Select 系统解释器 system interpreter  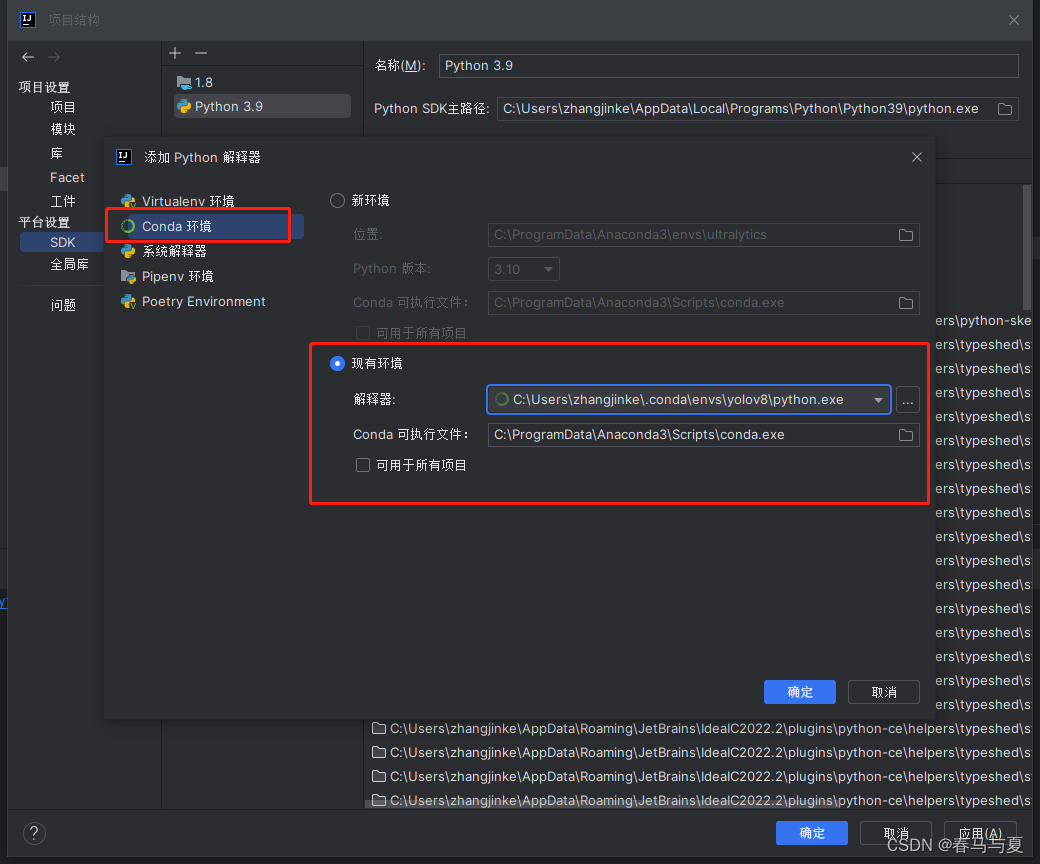point(163,251)
